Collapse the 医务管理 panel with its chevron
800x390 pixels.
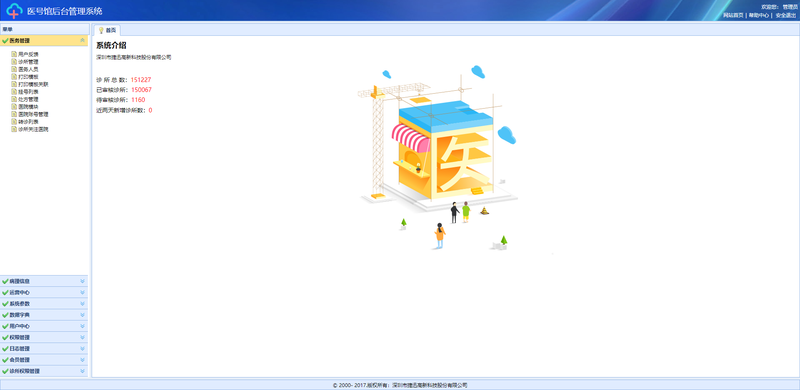(x=83, y=40)
